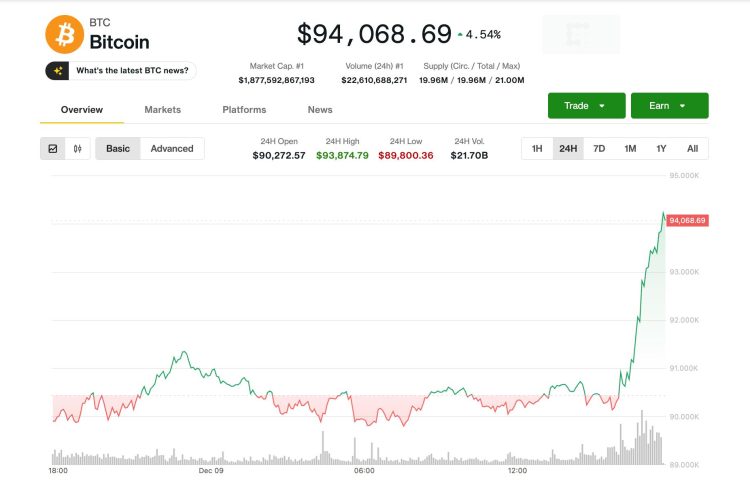Click the faded logo box near price

click(580, 34)
